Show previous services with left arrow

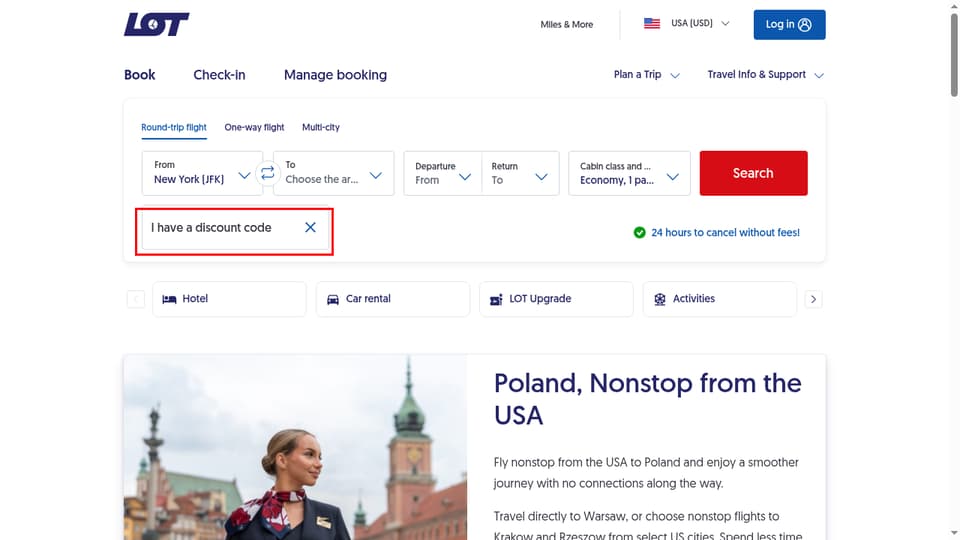tap(136, 299)
